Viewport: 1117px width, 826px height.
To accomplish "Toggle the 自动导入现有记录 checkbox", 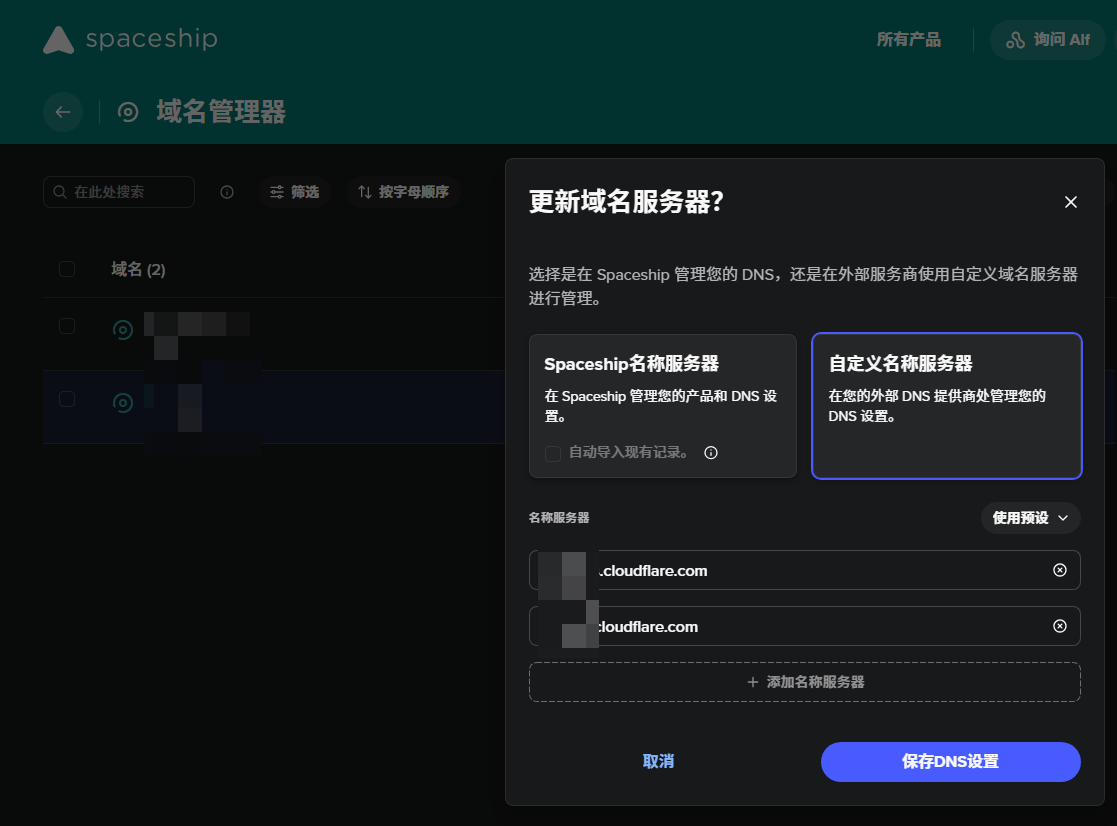I will coord(553,453).
